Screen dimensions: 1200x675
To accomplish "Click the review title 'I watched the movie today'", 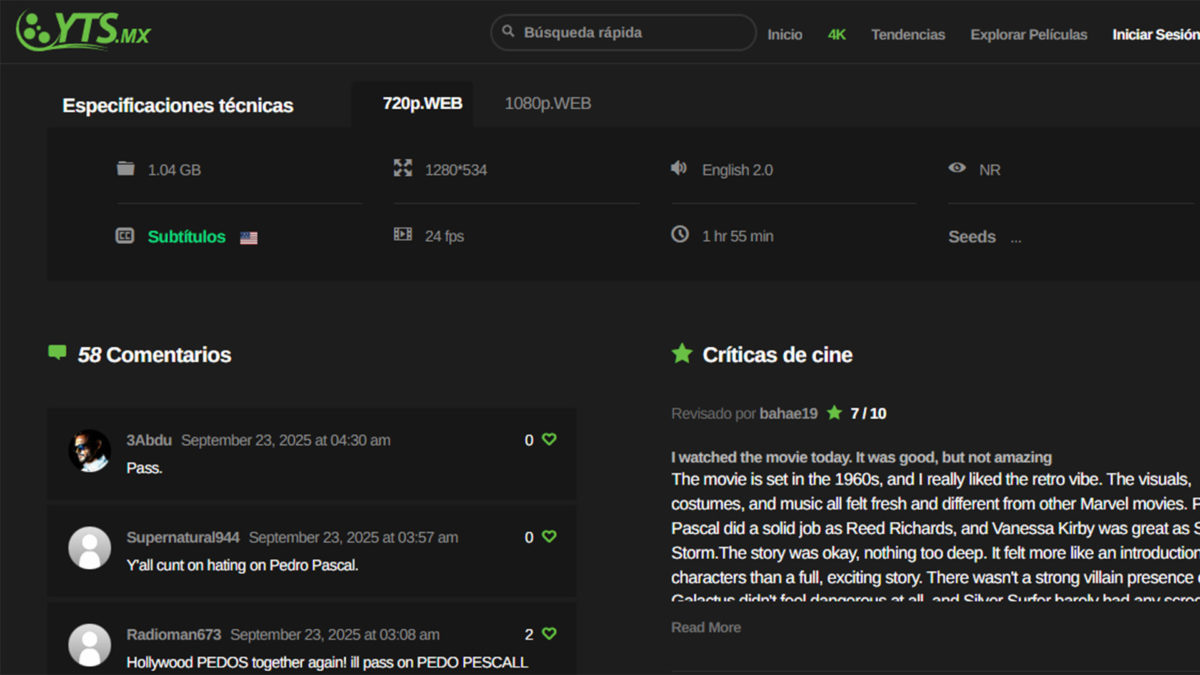I will (x=861, y=457).
